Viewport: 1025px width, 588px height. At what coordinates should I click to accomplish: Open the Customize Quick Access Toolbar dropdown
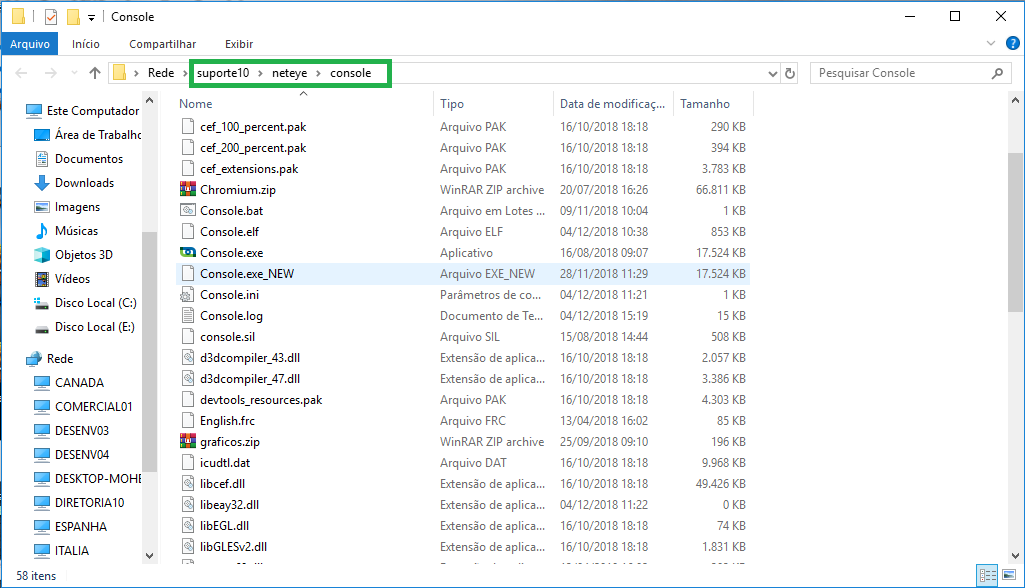pyautogui.click(x=92, y=17)
